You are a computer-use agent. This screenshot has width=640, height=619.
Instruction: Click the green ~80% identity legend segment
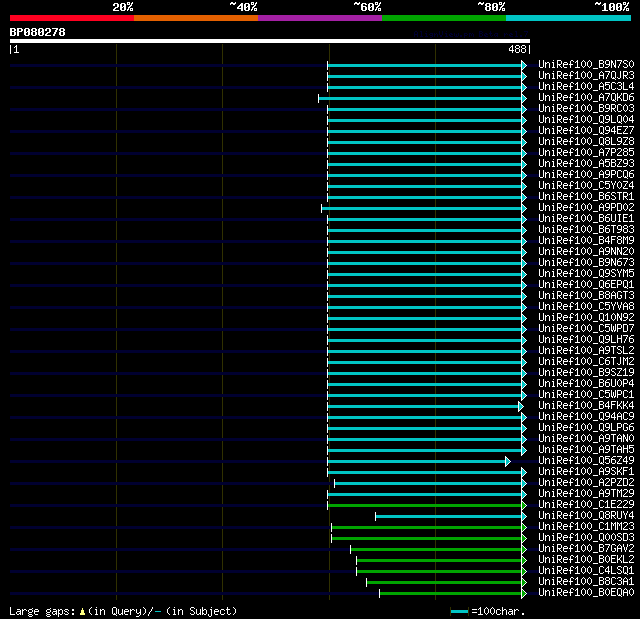(444, 18)
